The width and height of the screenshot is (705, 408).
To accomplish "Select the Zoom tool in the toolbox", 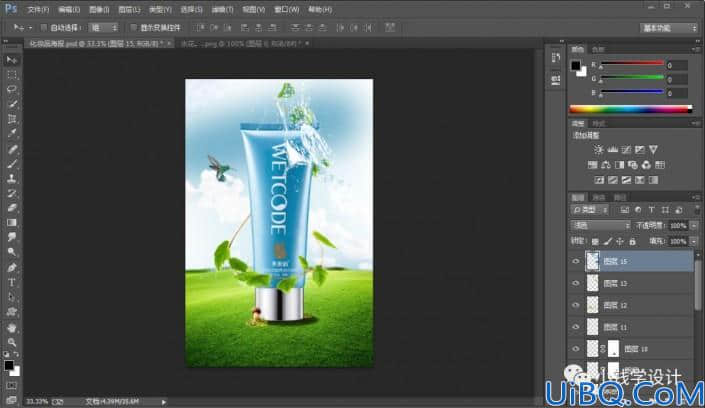I will (12, 342).
